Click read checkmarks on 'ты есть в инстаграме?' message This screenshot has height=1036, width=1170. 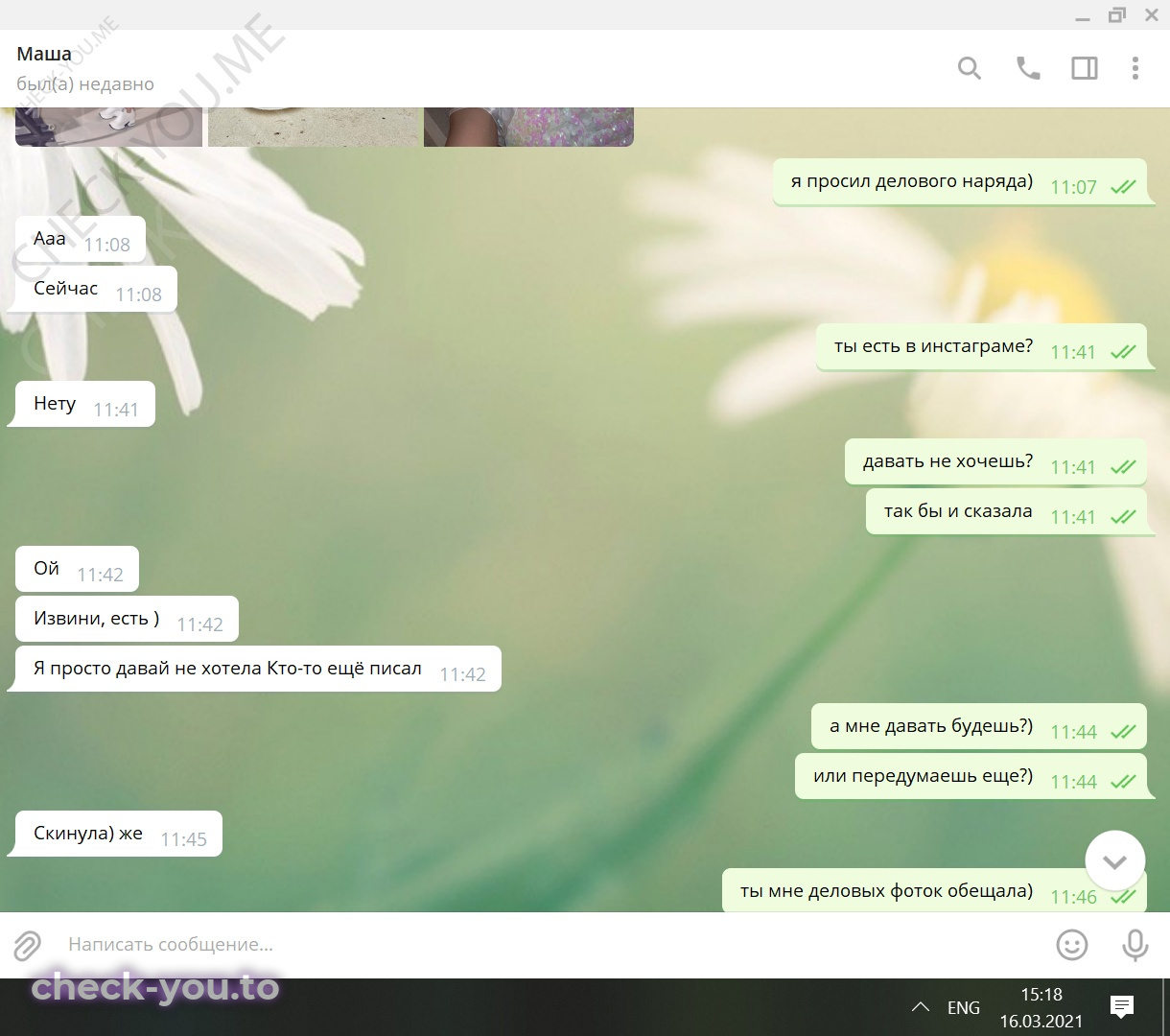click(x=1123, y=352)
